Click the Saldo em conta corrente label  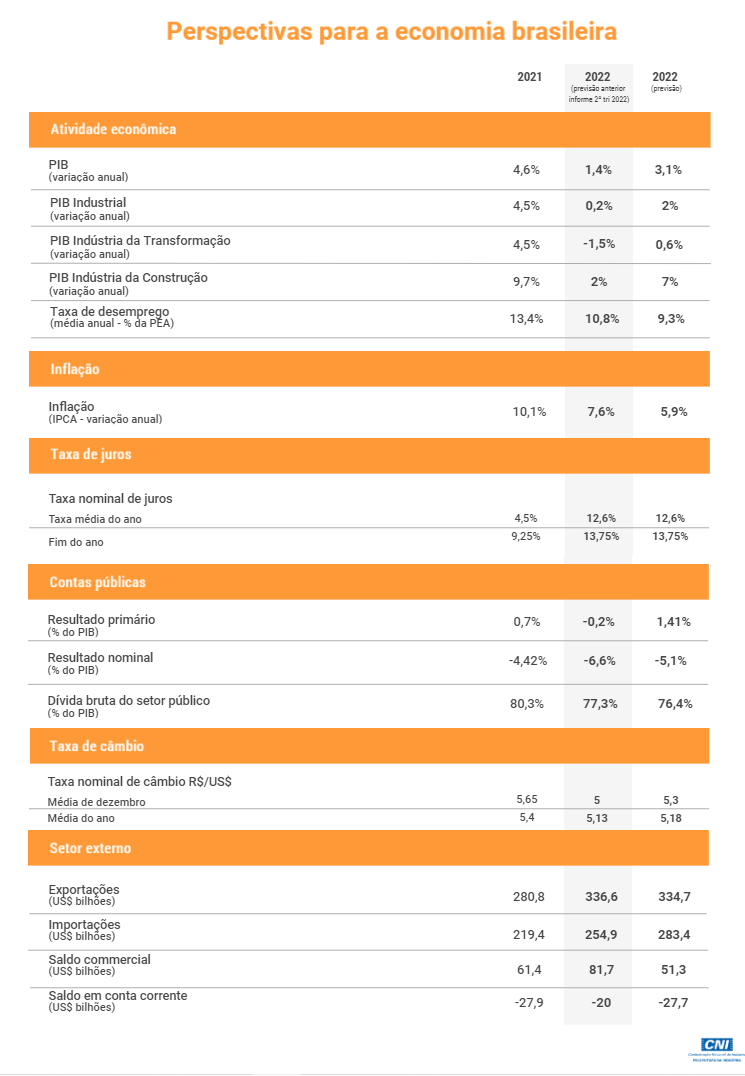(118, 1001)
